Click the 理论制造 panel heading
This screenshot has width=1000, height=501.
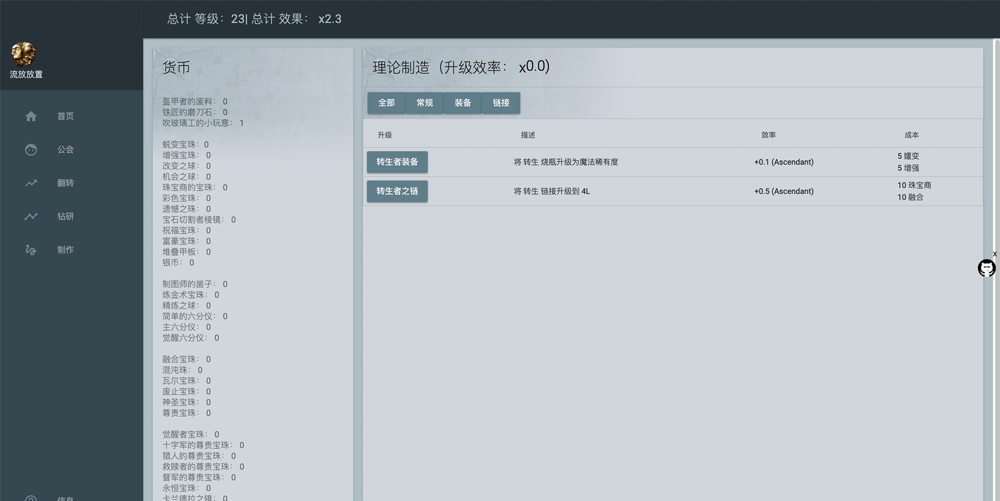coord(461,67)
